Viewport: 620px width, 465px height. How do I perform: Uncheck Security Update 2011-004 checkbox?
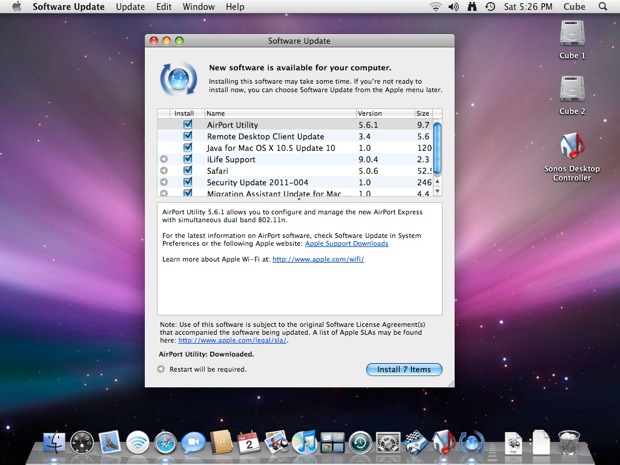[x=188, y=182]
